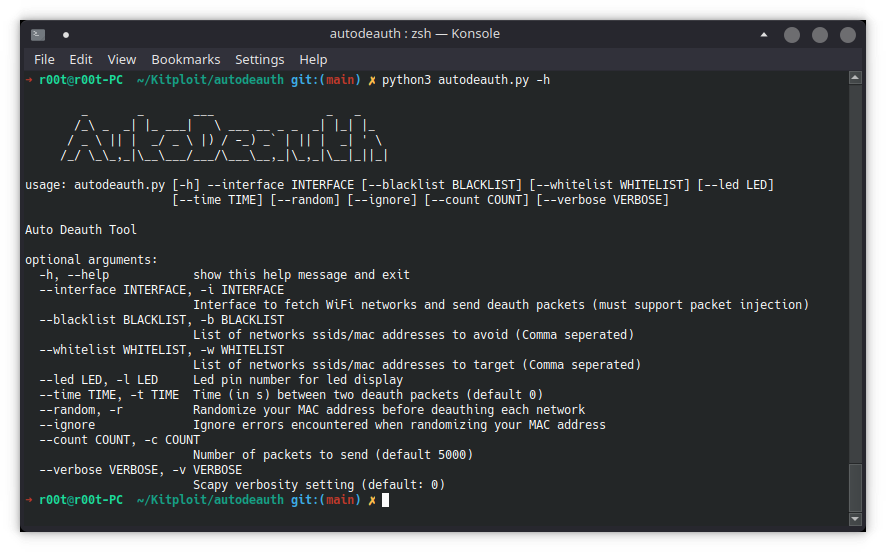
Task: Click the command text 'python3 autodeauth.py -h'
Action: tap(466, 80)
